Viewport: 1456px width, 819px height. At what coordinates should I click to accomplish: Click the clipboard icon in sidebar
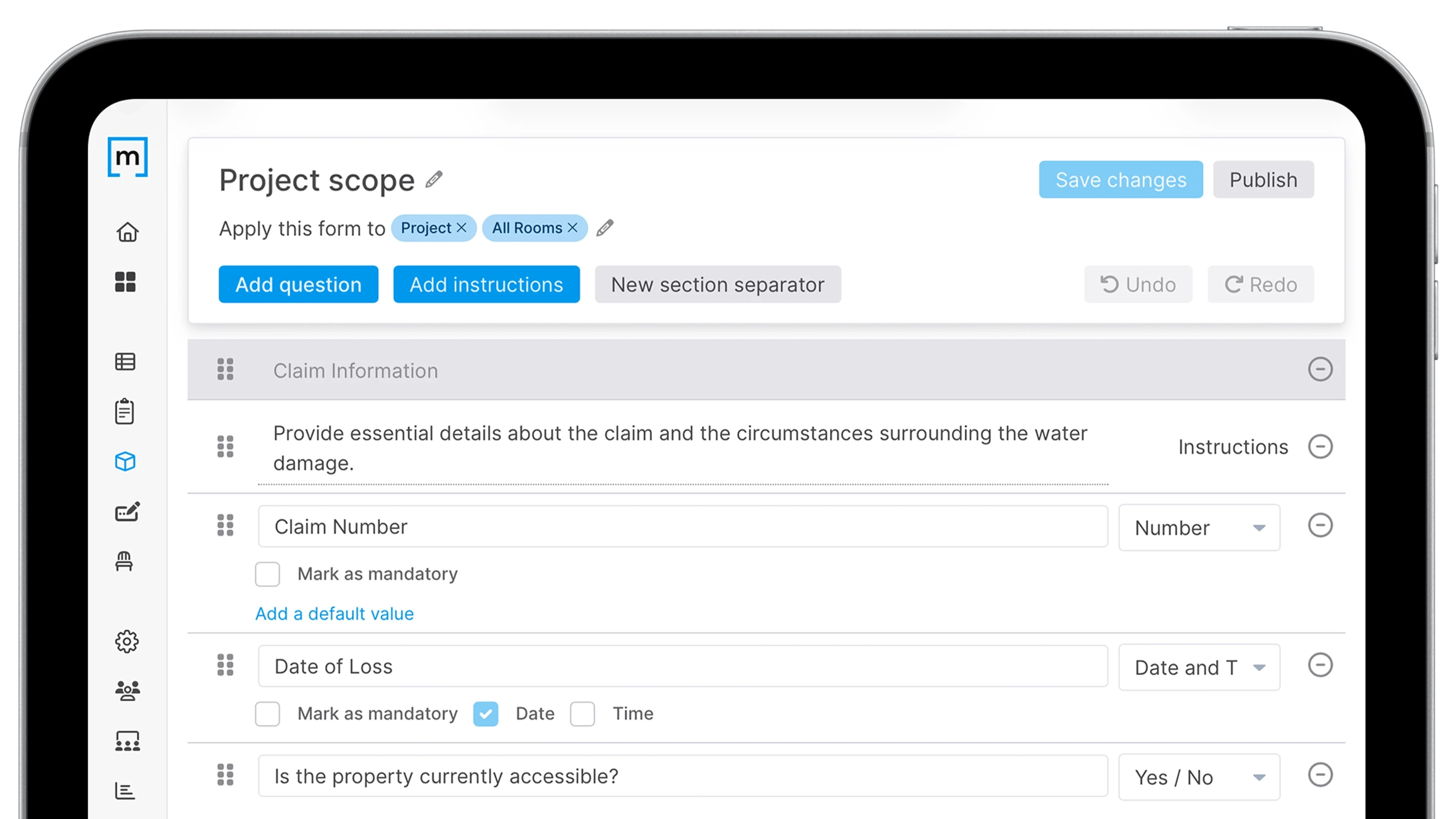coord(124,411)
